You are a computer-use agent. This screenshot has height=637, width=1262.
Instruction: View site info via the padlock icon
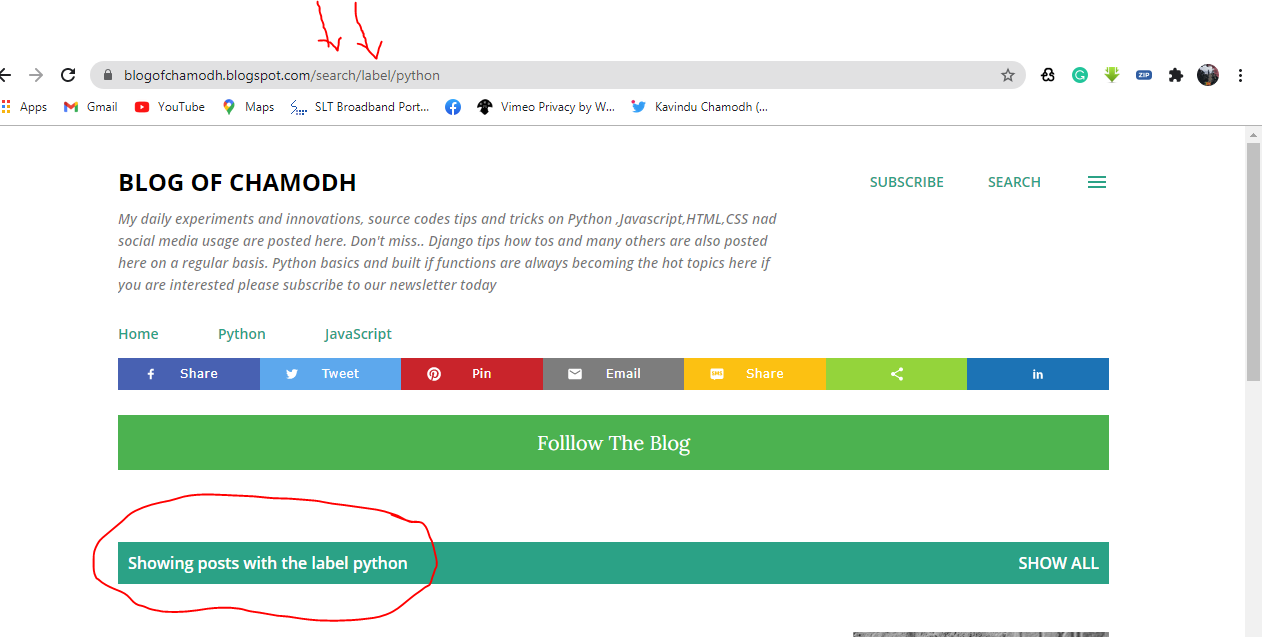click(x=108, y=75)
